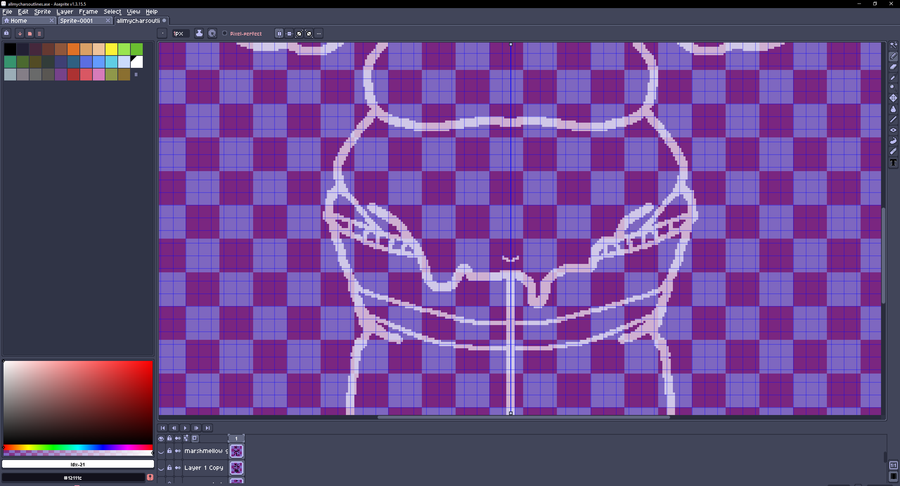Screen dimensions: 900x486
Task: Toggle right diagonal symmetry button
Action: (x=299, y=33)
